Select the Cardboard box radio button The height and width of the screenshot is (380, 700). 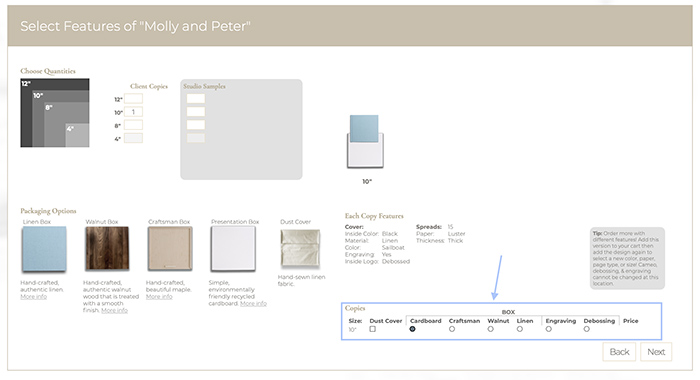point(412,329)
